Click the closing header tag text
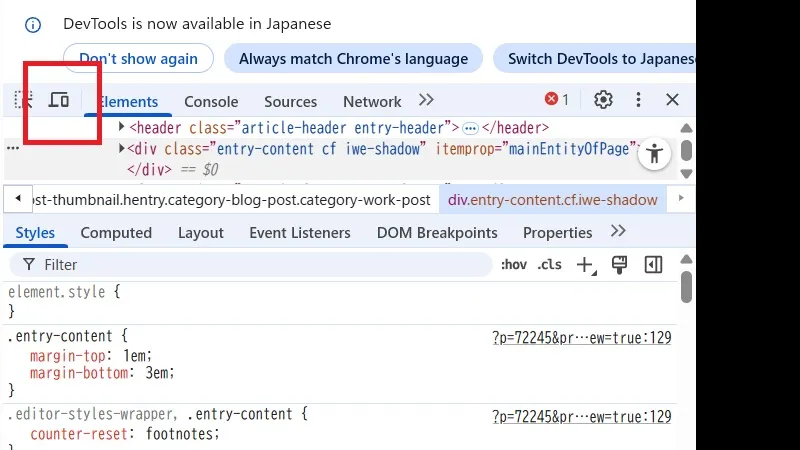Screen dimensions: 800x450 click(x=515, y=128)
